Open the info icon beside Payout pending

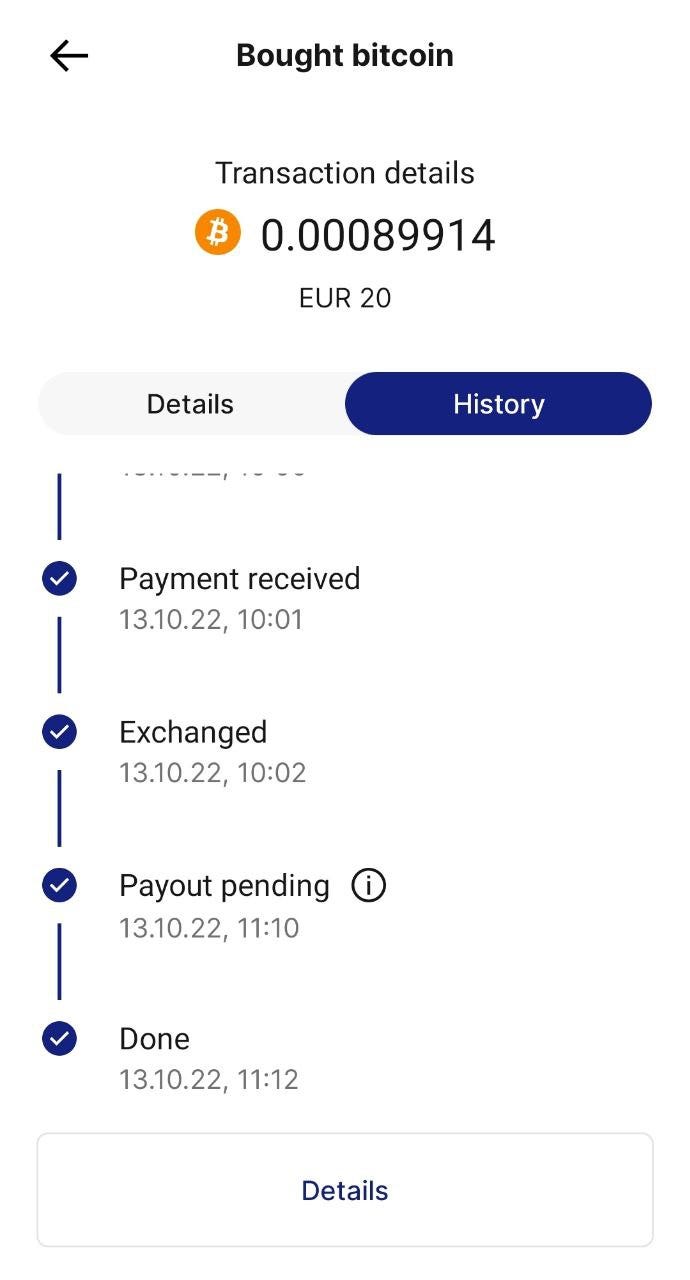click(367, 885)
